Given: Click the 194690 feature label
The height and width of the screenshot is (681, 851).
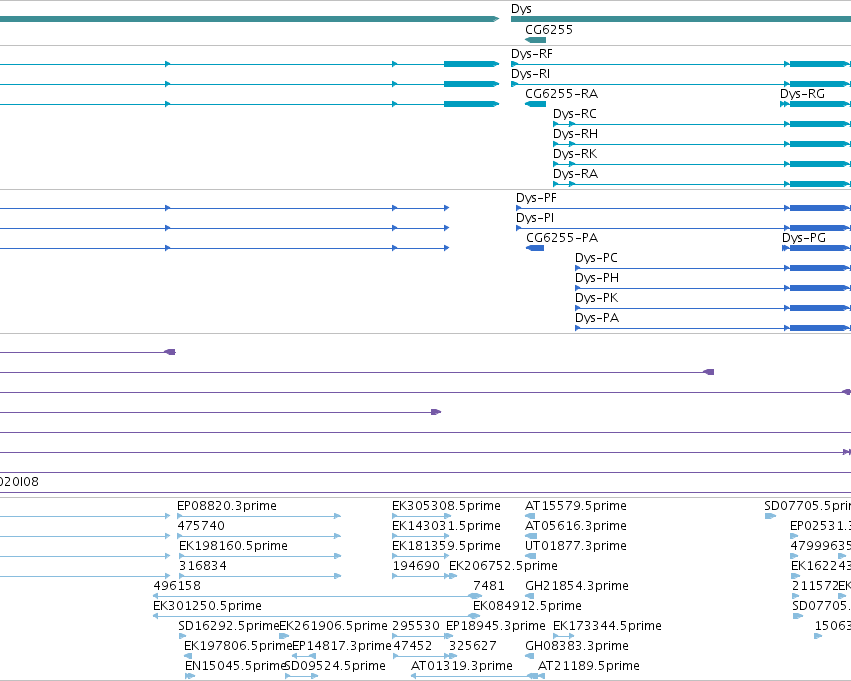Looking at the screenshot, I should coord(416,567).
